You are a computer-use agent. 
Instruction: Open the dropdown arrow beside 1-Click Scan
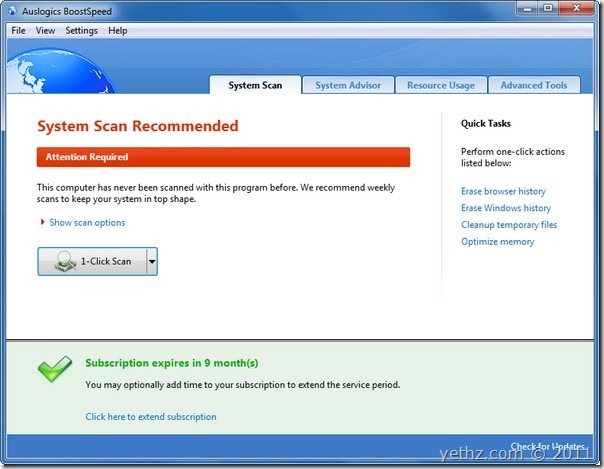click(151, 261)
